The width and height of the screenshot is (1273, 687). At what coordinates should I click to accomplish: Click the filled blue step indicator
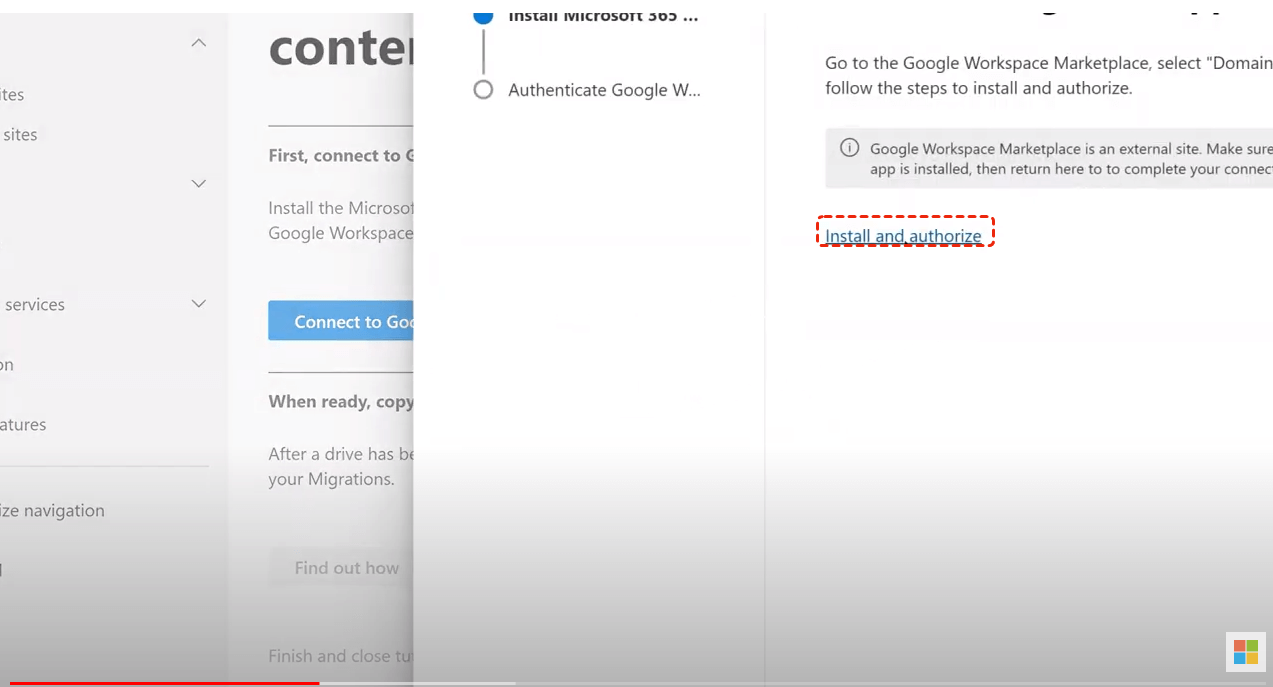[483, 16]
